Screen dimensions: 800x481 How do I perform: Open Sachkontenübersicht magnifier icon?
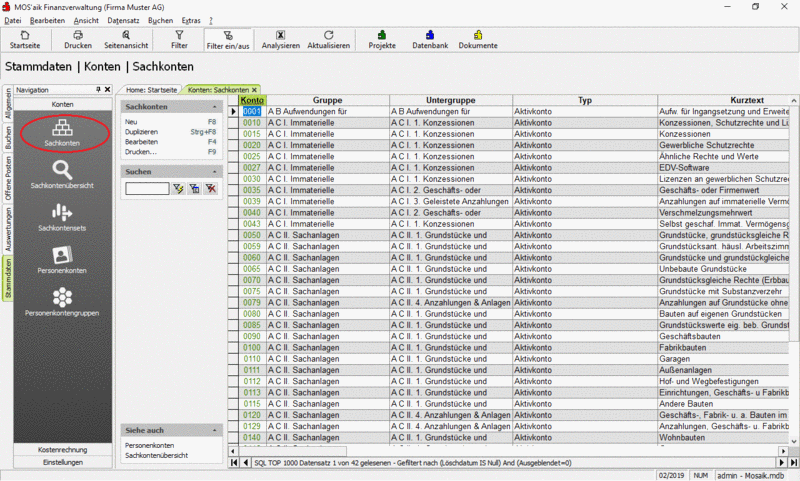pos(62,174)
